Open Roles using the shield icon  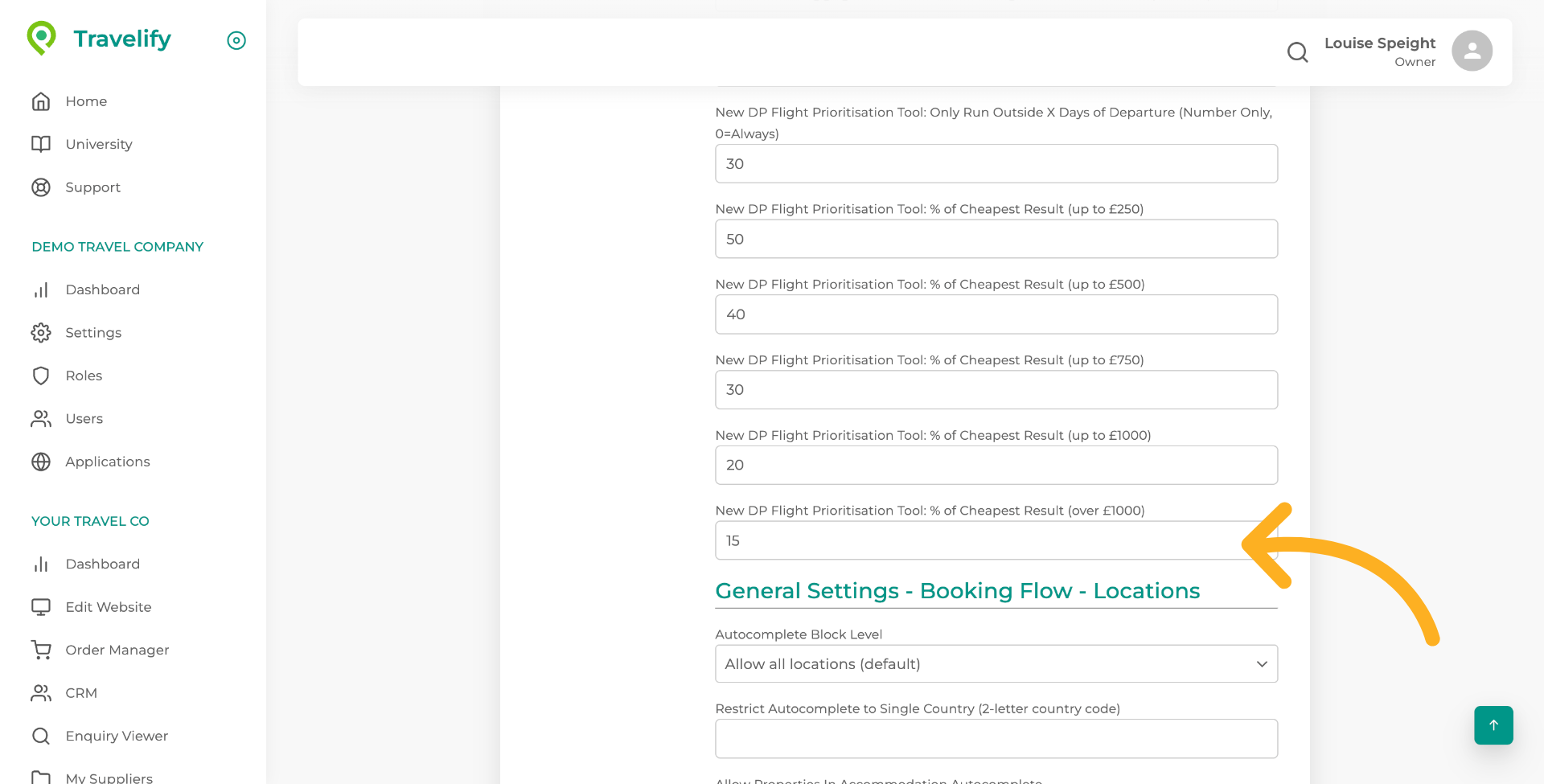pyautogui.click(x=42, y=376)
